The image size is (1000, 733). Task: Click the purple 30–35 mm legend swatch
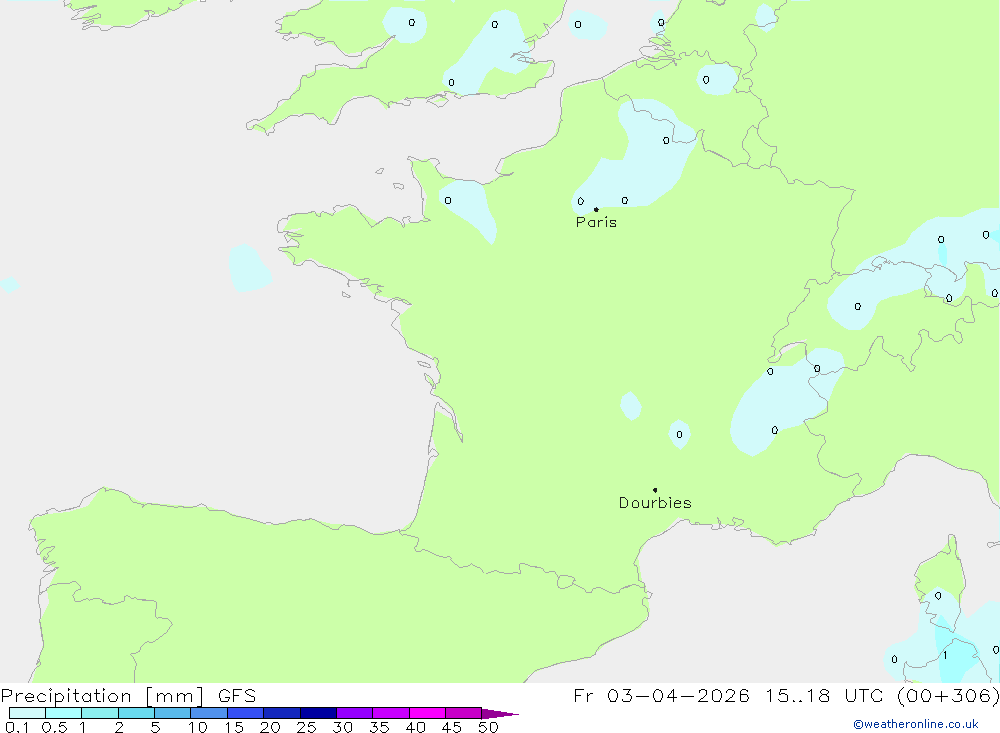pyautogui.click(x=355, y=713)
